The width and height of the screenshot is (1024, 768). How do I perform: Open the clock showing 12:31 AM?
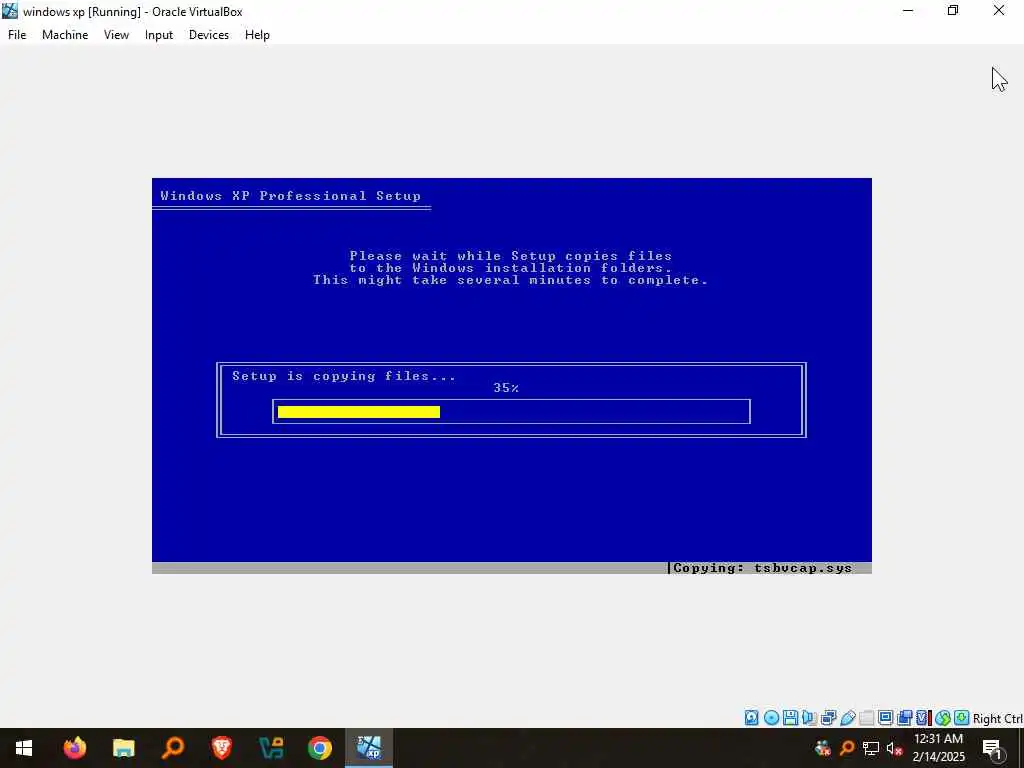point(938,748)
